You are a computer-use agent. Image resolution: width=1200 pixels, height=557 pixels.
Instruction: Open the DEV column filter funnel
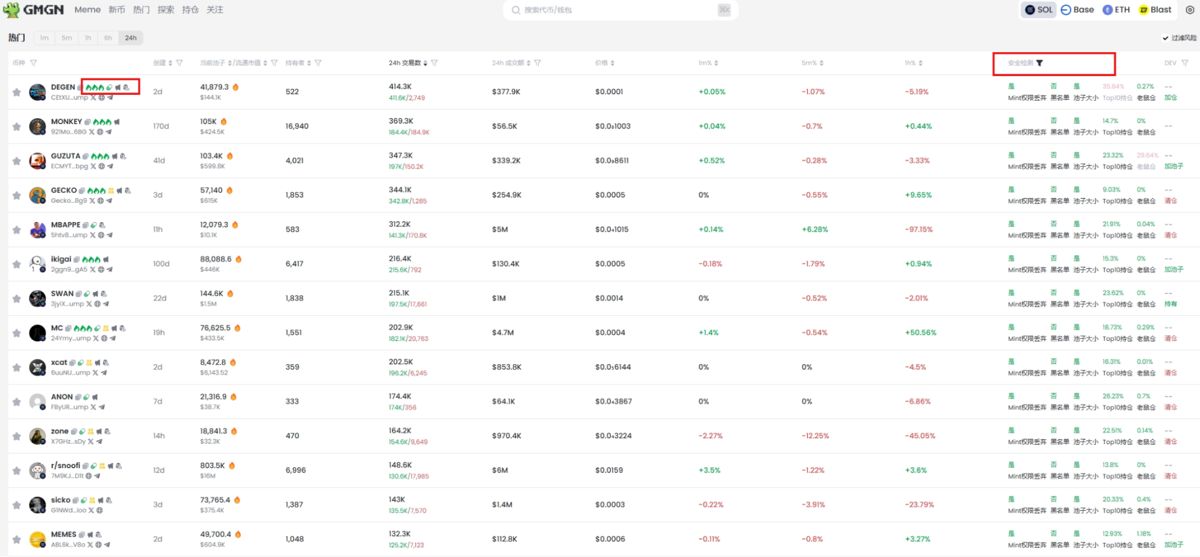point(1185,63)
